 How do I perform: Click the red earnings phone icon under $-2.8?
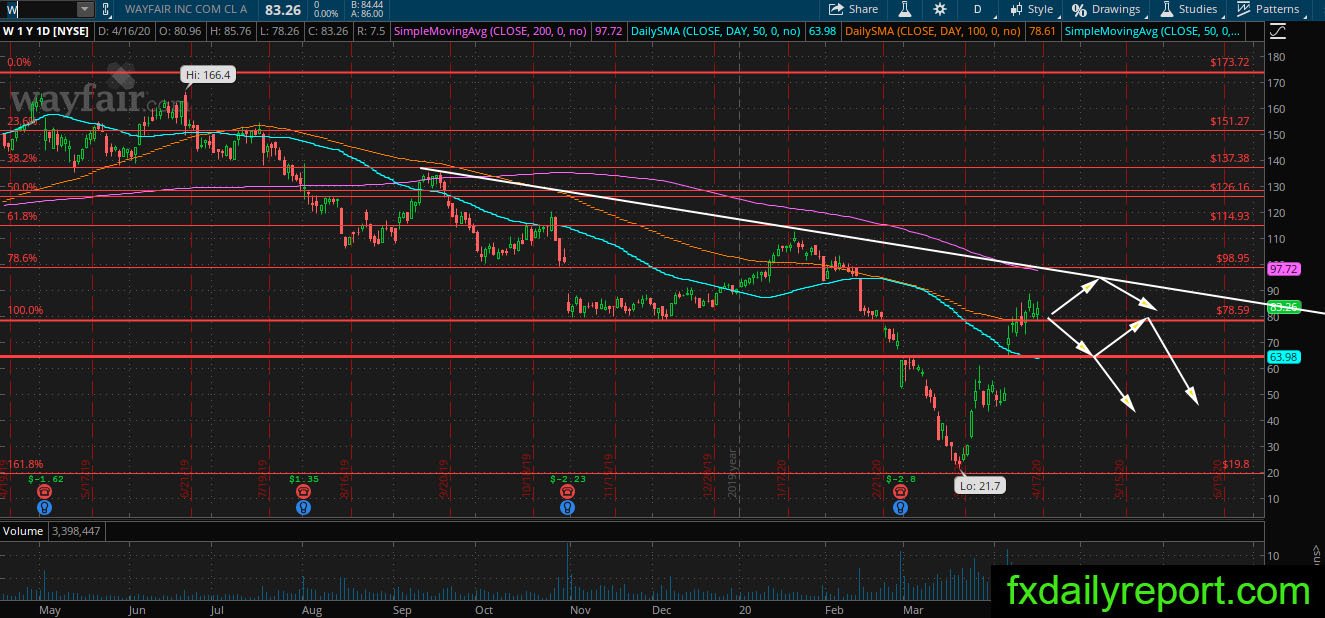tap(901, 492)
